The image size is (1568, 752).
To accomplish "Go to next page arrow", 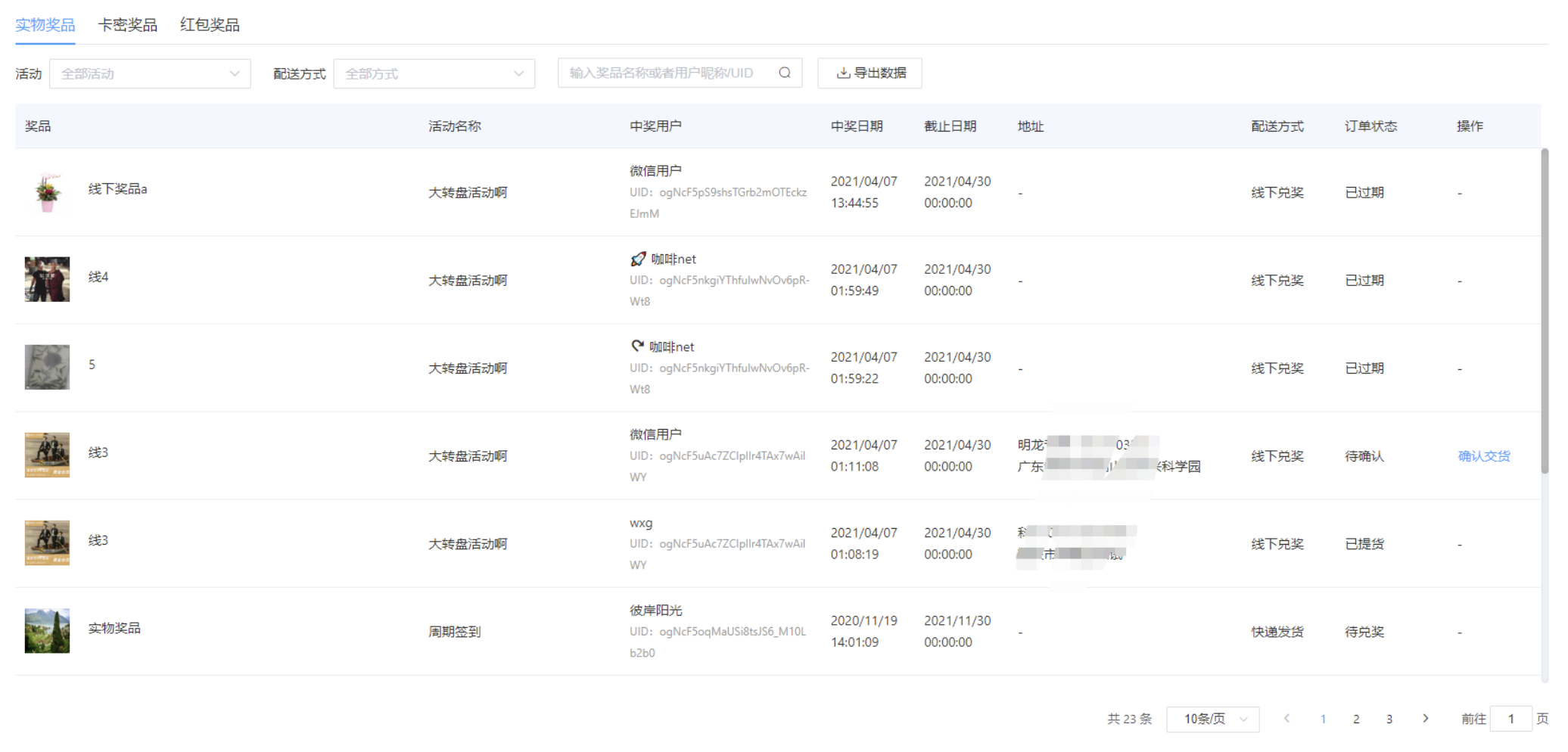I will [x=1425, y=719].
